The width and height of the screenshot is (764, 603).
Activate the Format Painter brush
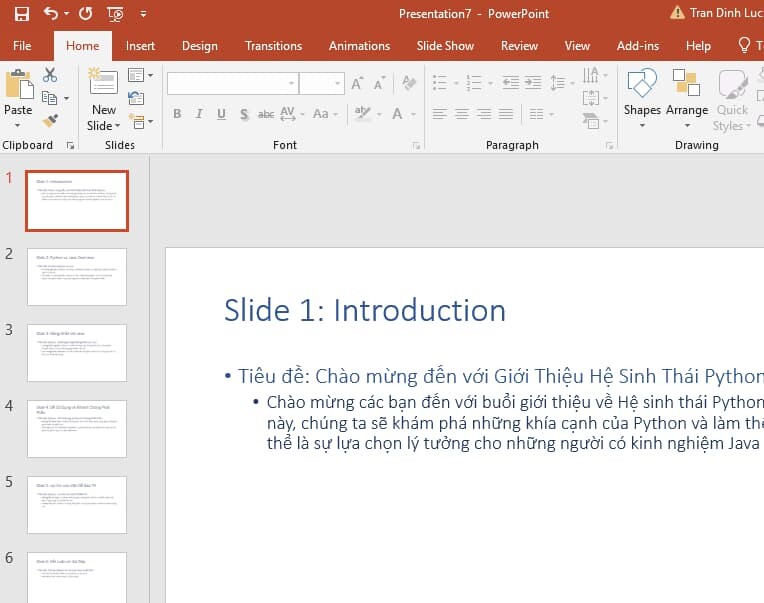[x=50, y=120]
